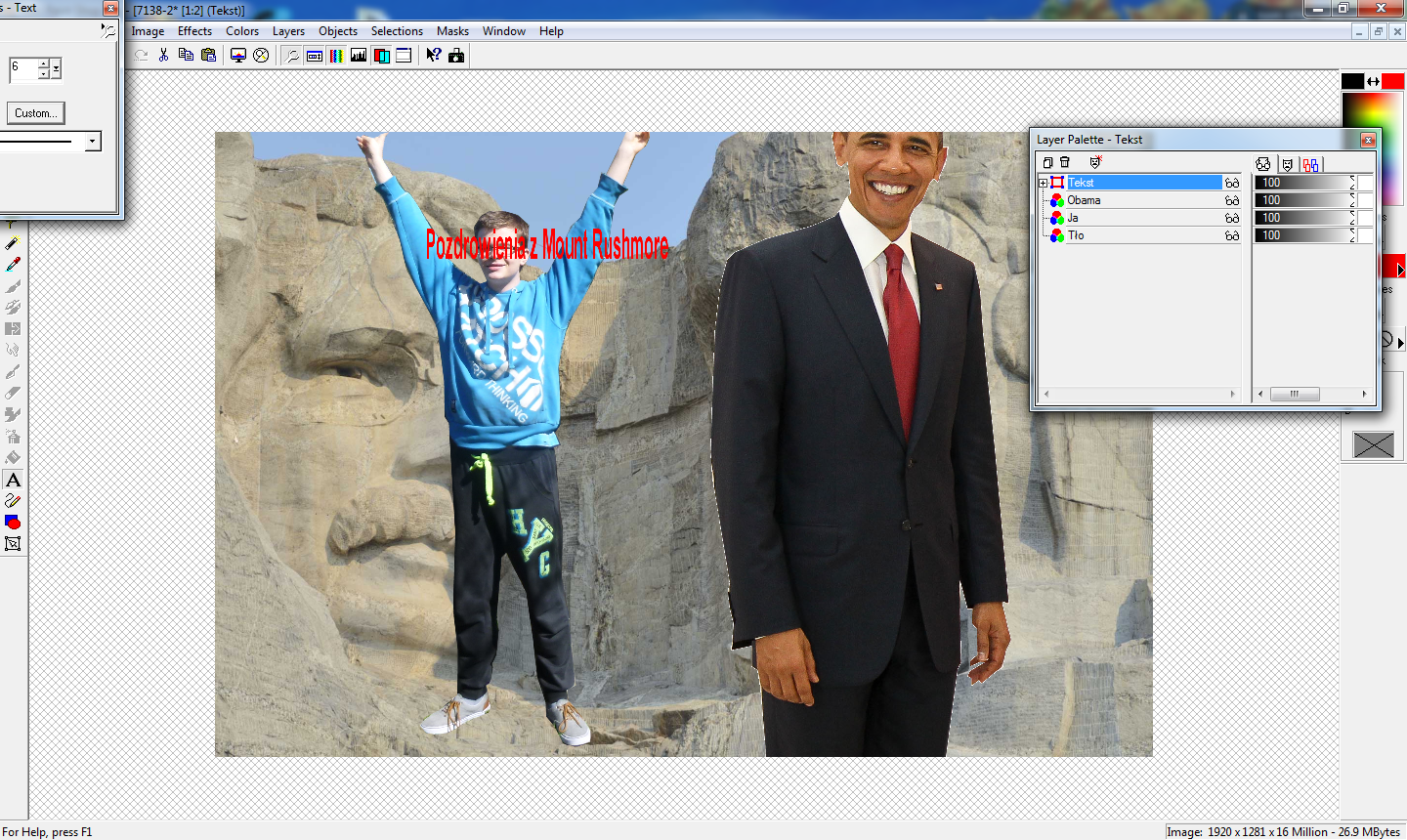1407x840 pixels.
Task: Click the Create Mask icon
Action: pyautogui.click(x=1095, y=162)
